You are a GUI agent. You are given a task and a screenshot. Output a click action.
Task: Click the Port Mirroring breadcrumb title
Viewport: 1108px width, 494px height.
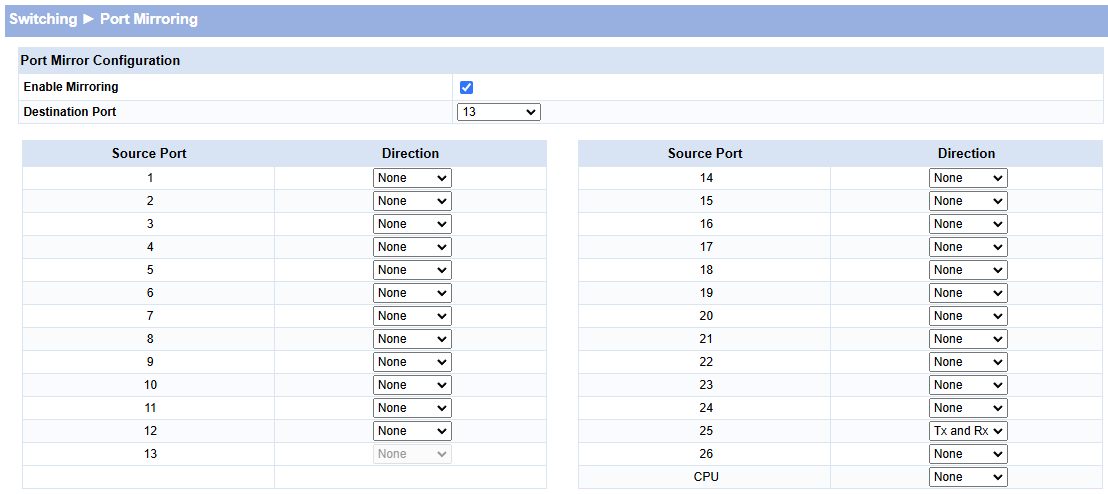click(149, 19)
